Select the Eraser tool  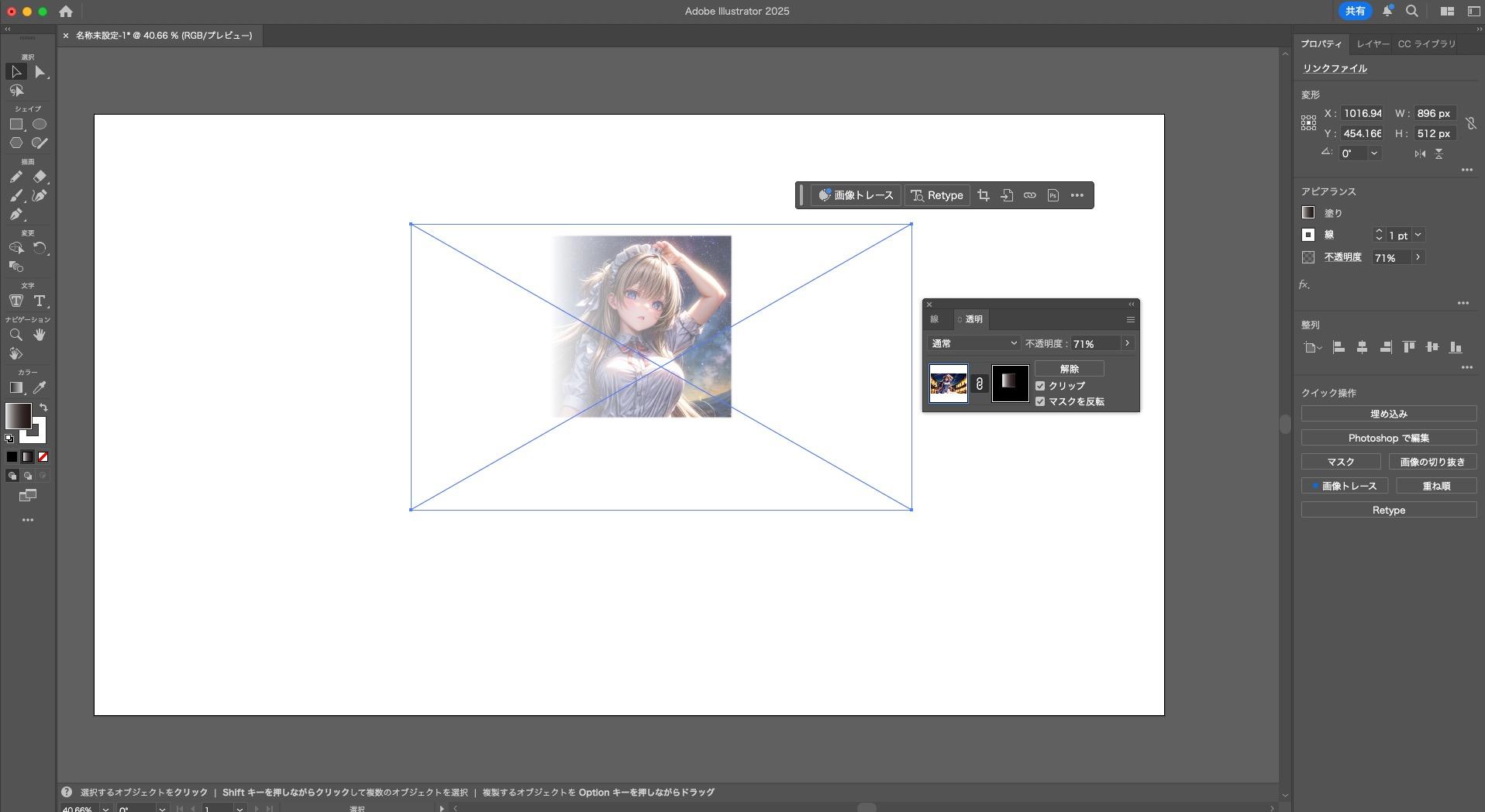40,177
